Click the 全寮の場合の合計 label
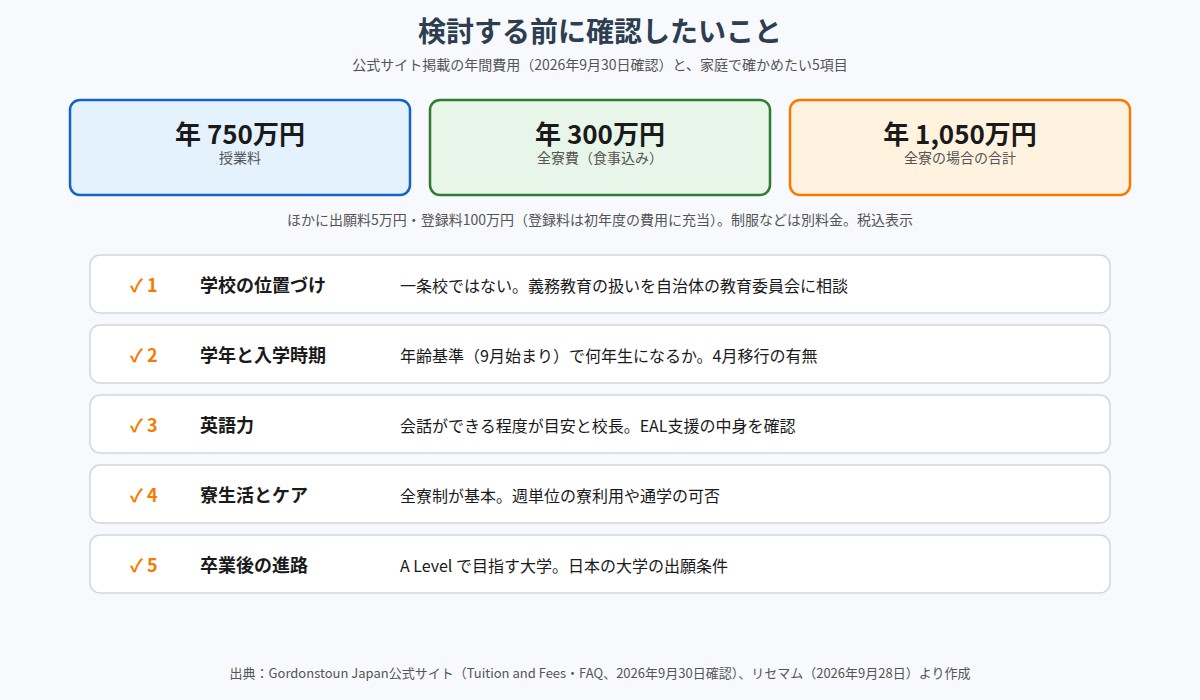 tap(960, 158)
